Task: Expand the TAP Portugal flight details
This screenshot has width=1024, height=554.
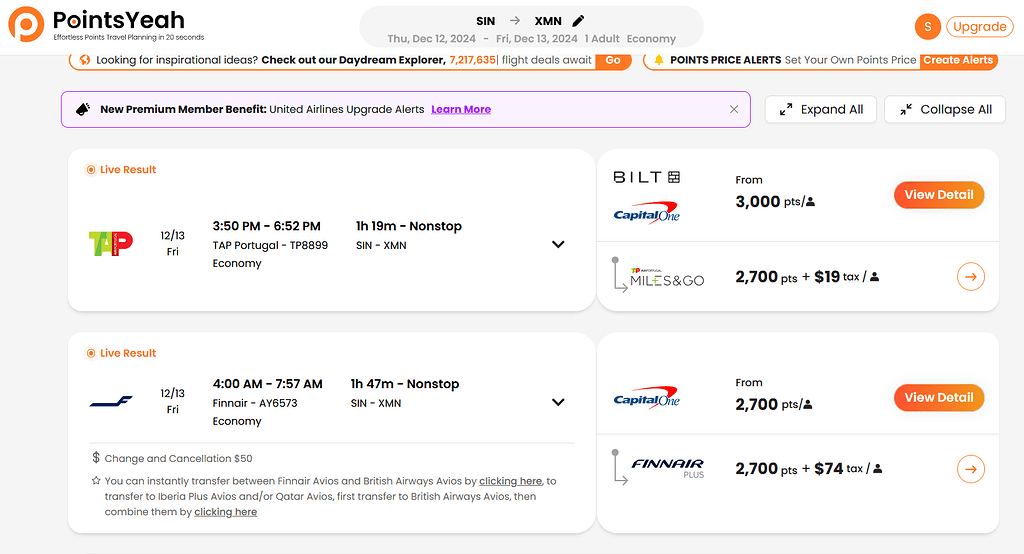Action: click(x=558, y=245)
